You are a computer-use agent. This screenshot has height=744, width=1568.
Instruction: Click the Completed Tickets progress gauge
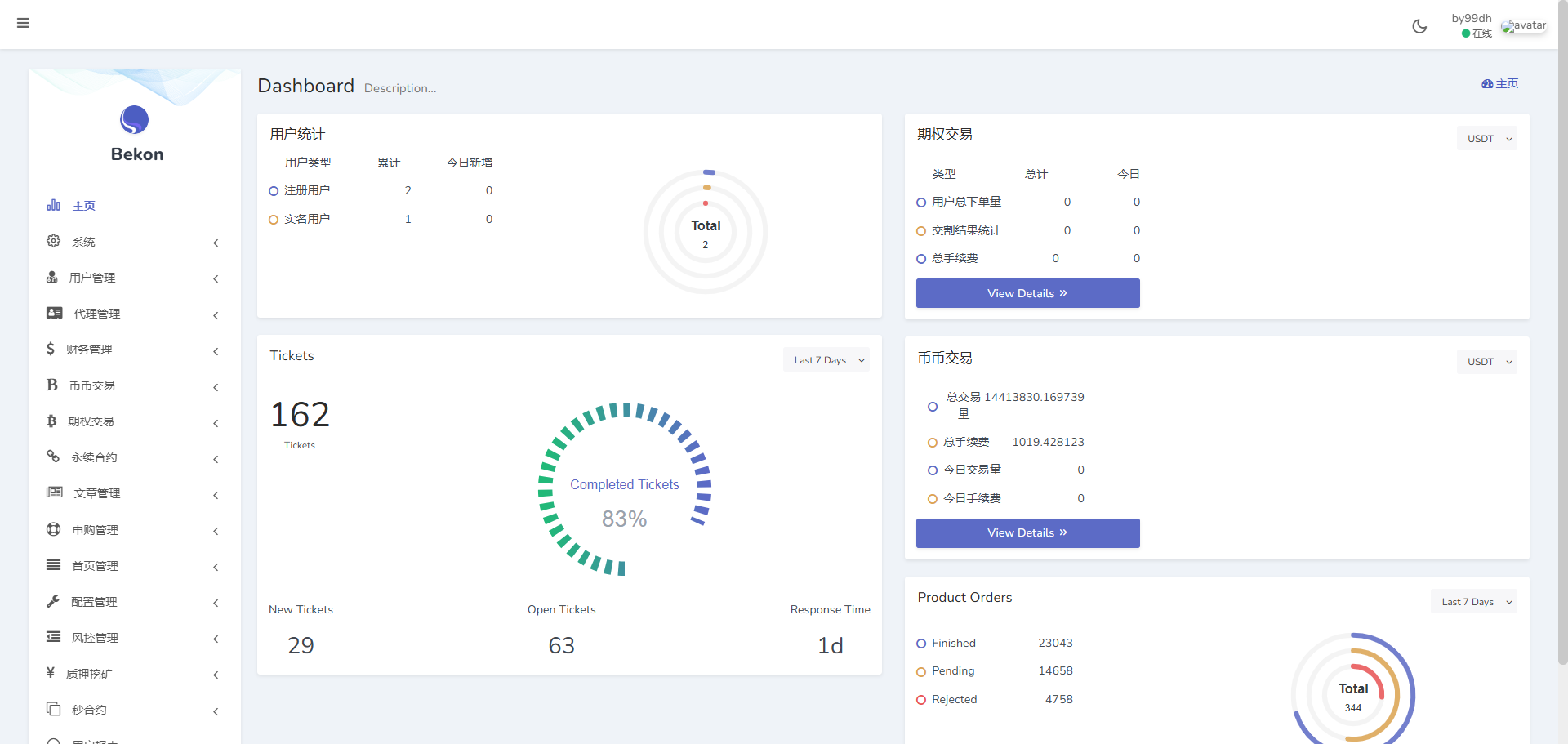pyautogui.click(x=625, y=489)
